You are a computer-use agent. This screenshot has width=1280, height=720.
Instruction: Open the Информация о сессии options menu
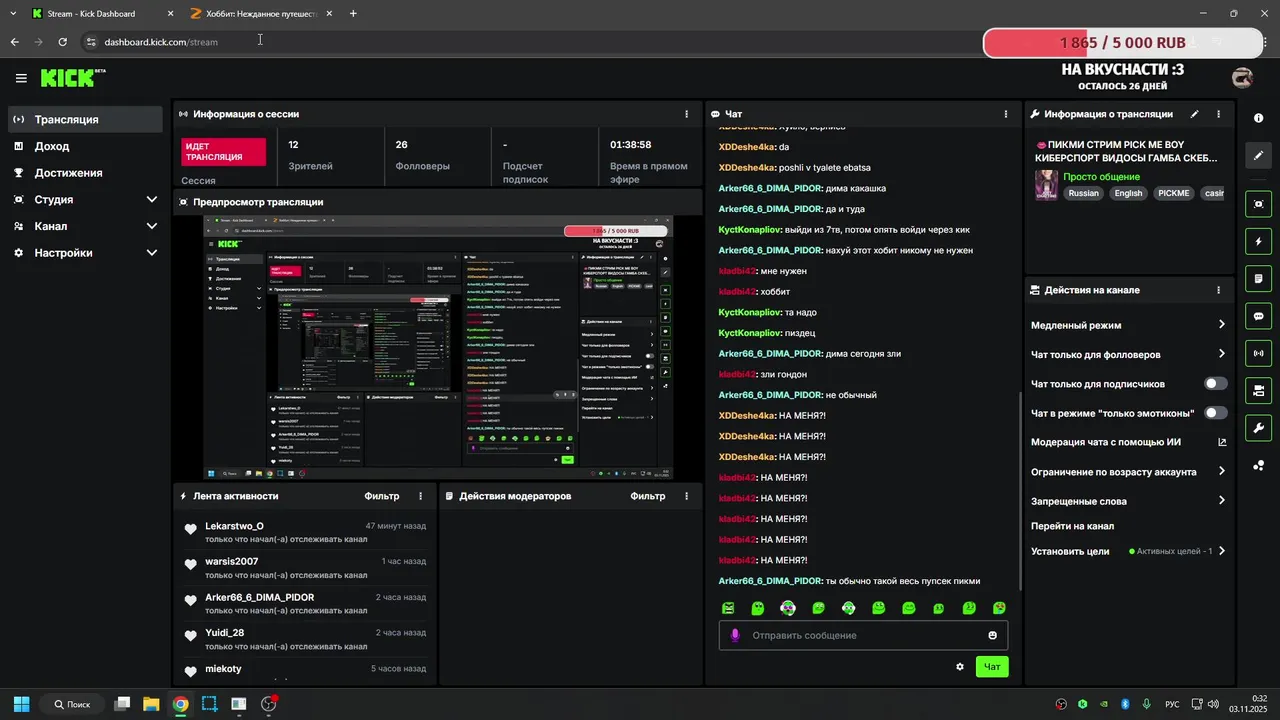(x=686, y=114)
